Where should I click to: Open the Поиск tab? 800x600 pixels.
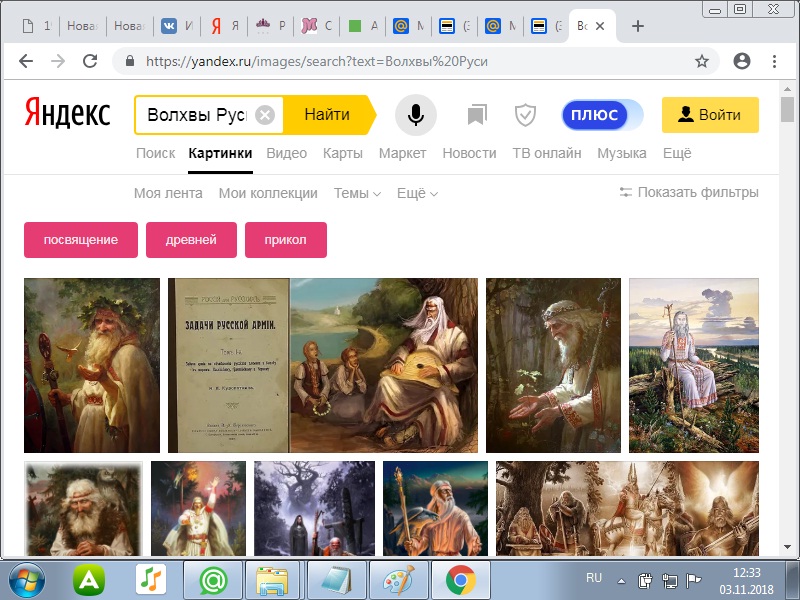point(156,153)
